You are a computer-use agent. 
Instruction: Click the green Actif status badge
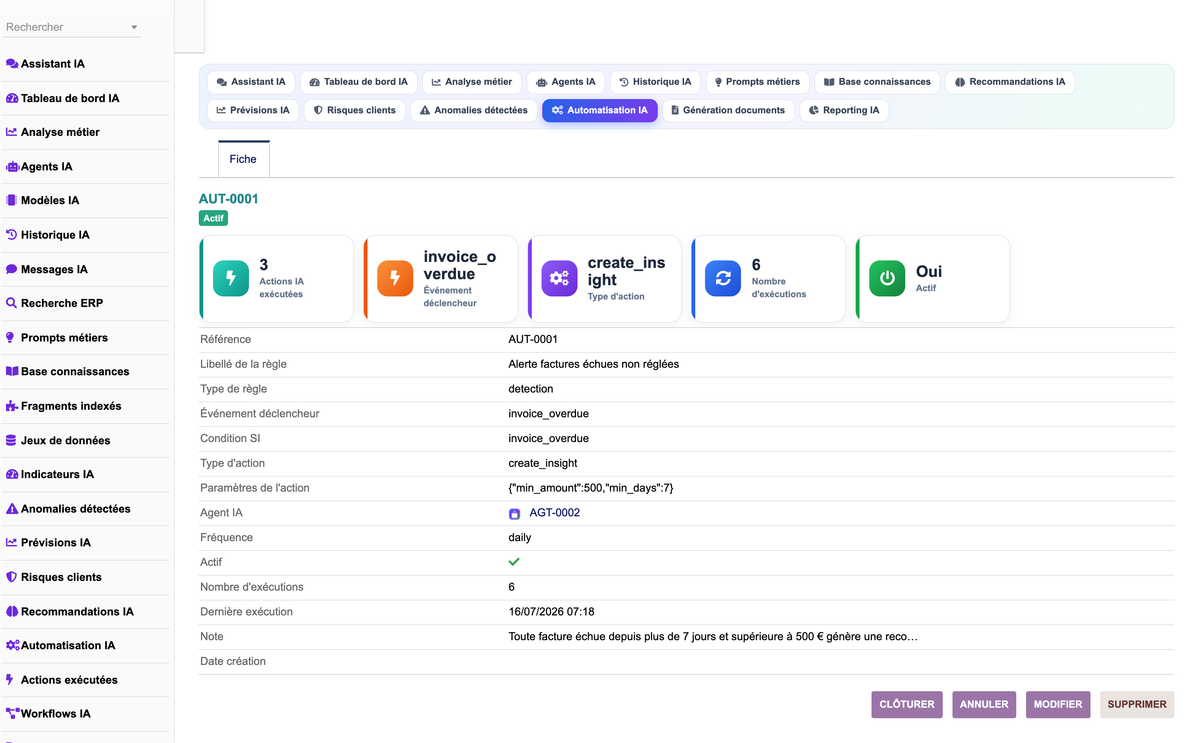214,218
